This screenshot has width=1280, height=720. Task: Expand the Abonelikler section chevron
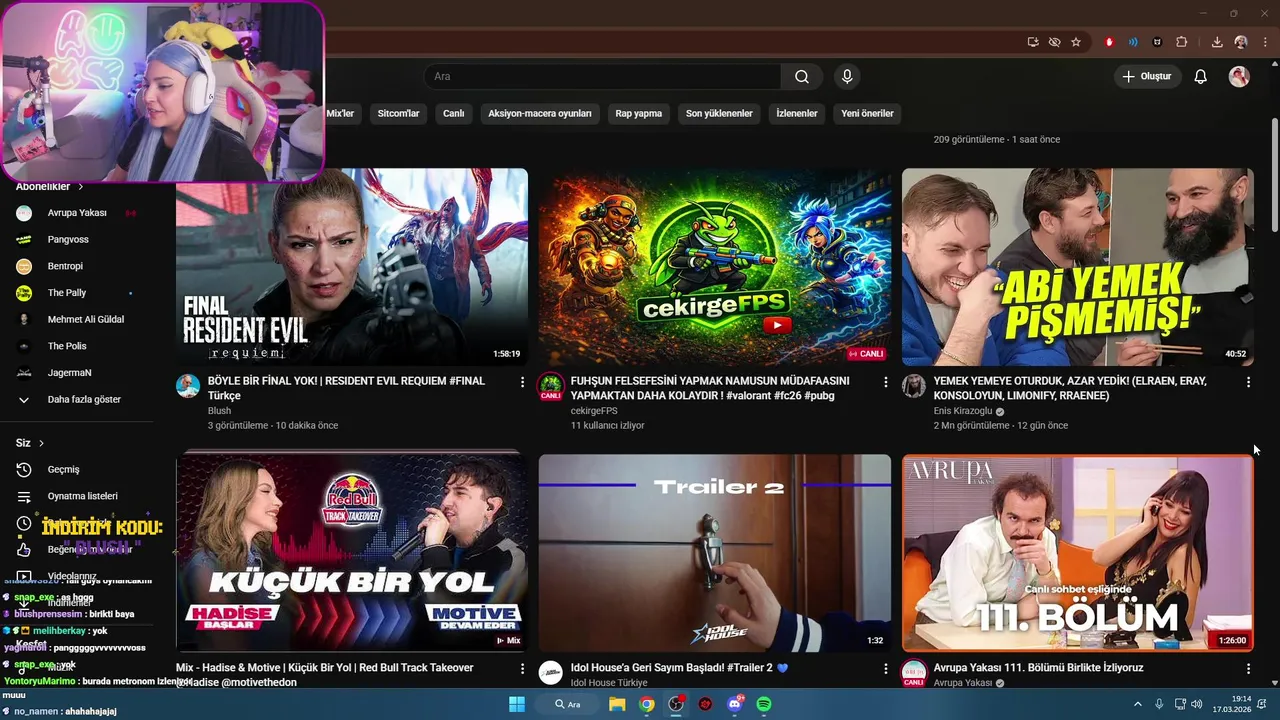pyautogui.click(x=81, y=187)
